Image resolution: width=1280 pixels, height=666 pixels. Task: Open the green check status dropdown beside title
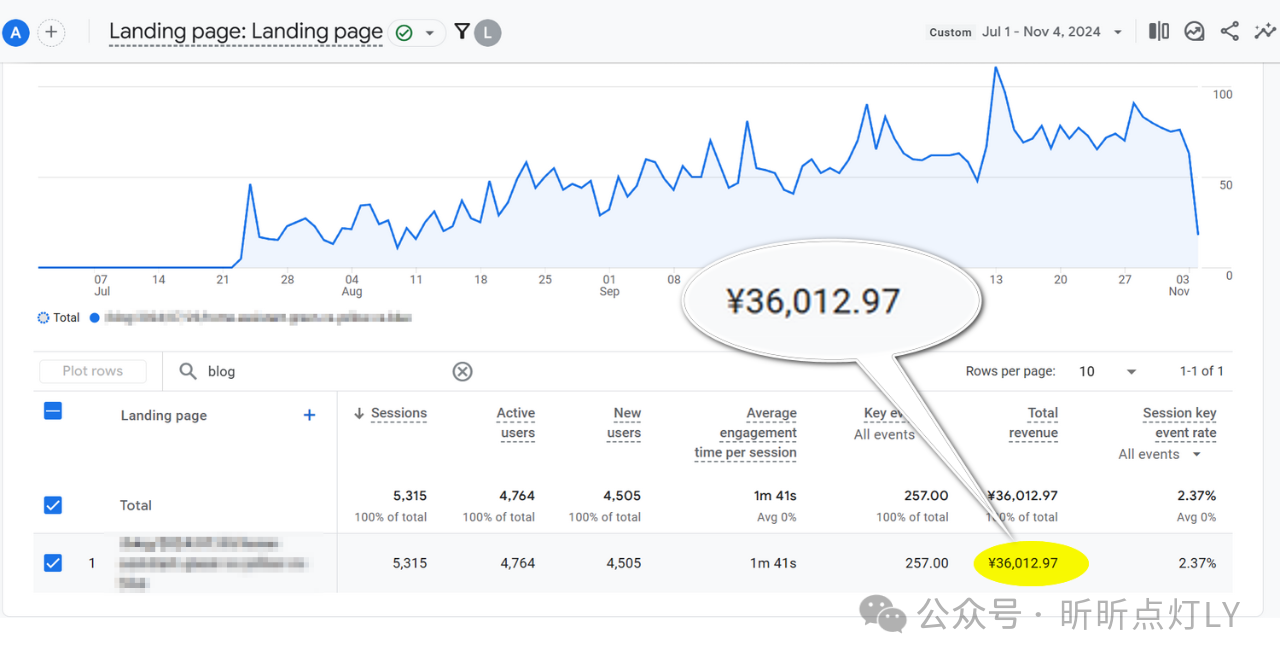416,33
